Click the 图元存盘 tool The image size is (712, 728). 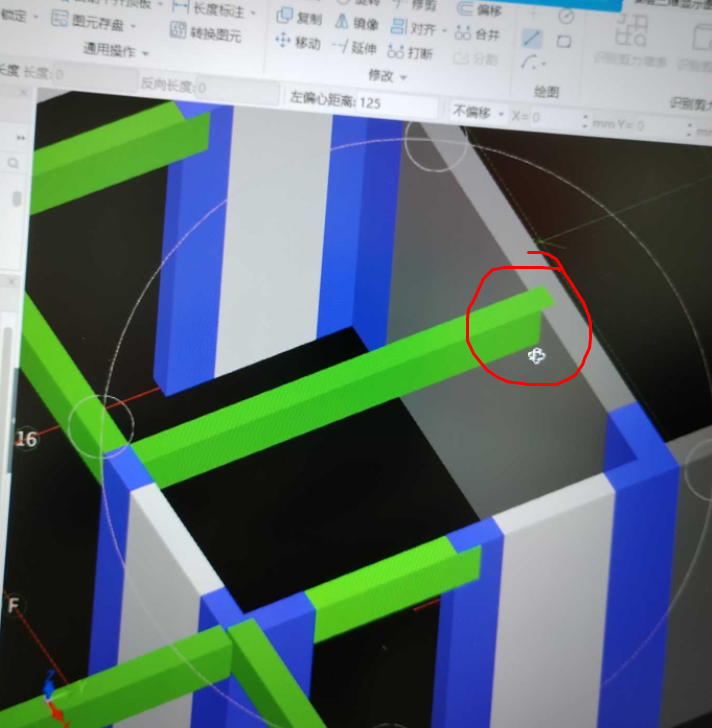click(x=88, y=21)
